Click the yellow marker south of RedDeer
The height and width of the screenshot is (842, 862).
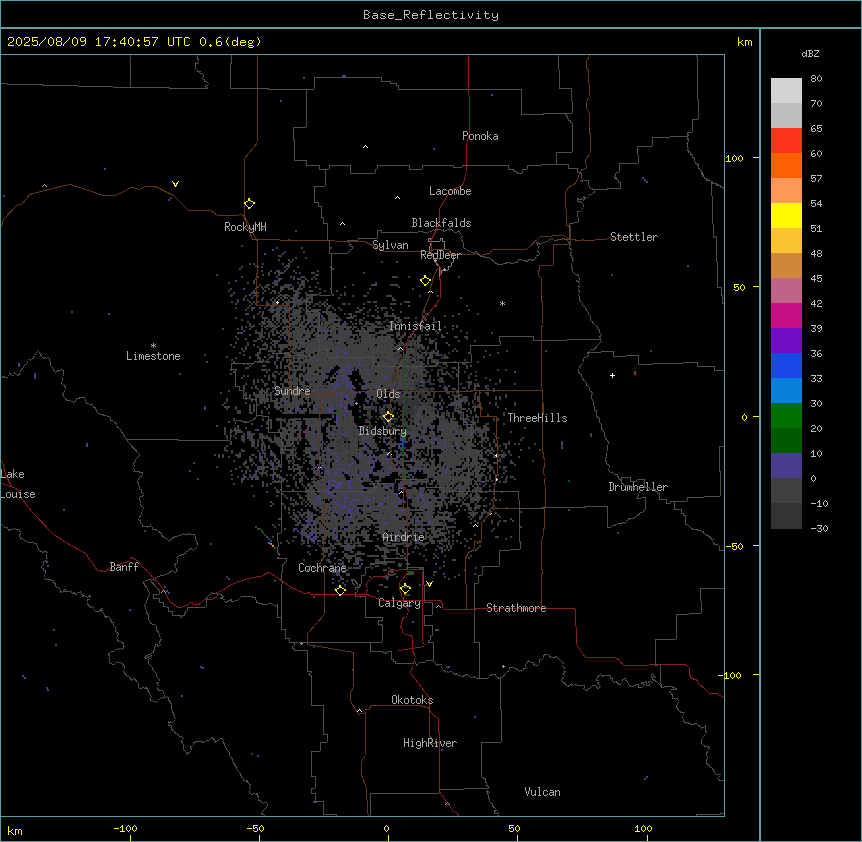pyautogui.click(x=426, y=281)
